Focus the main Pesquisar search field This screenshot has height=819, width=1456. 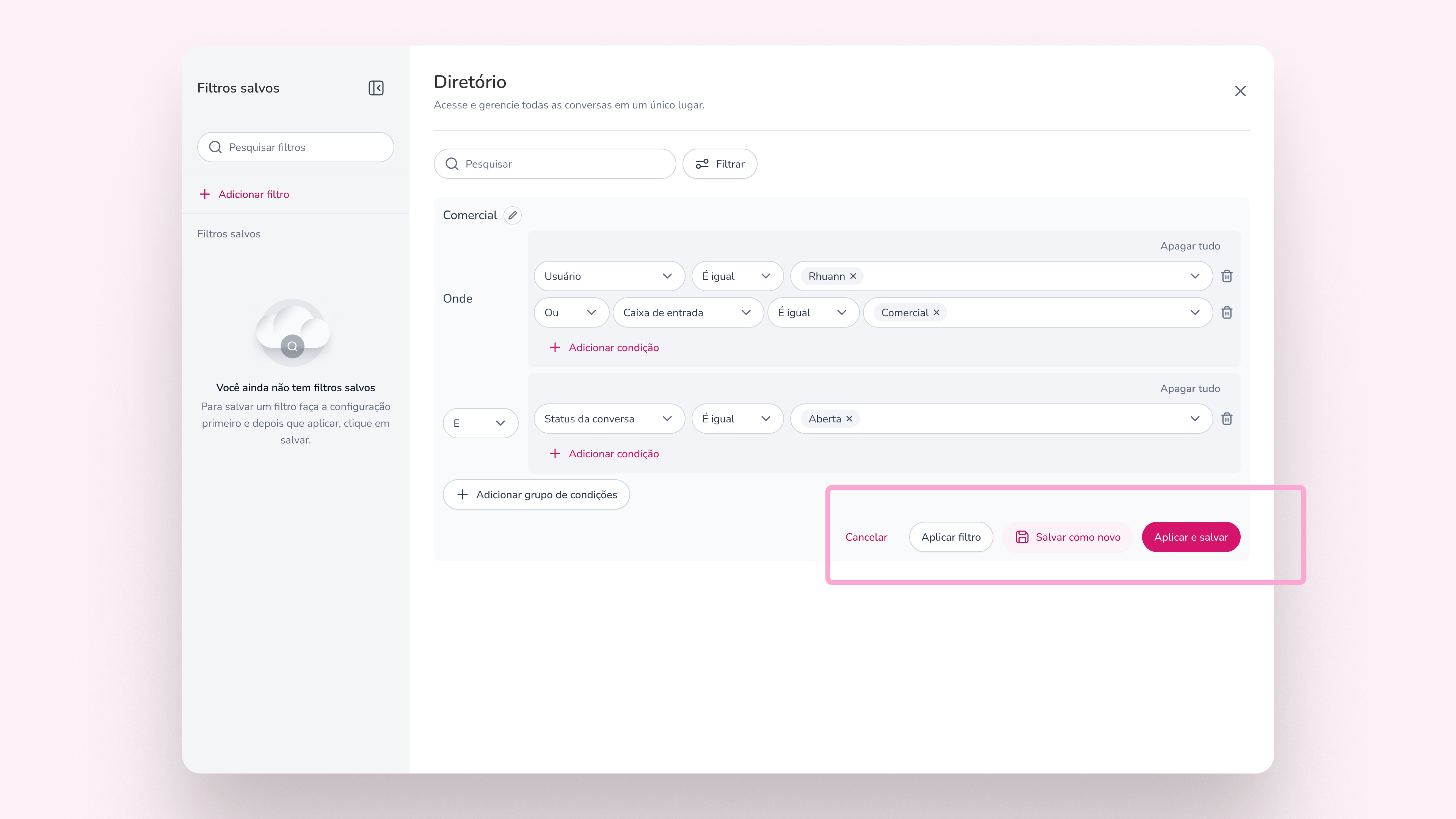554,164
